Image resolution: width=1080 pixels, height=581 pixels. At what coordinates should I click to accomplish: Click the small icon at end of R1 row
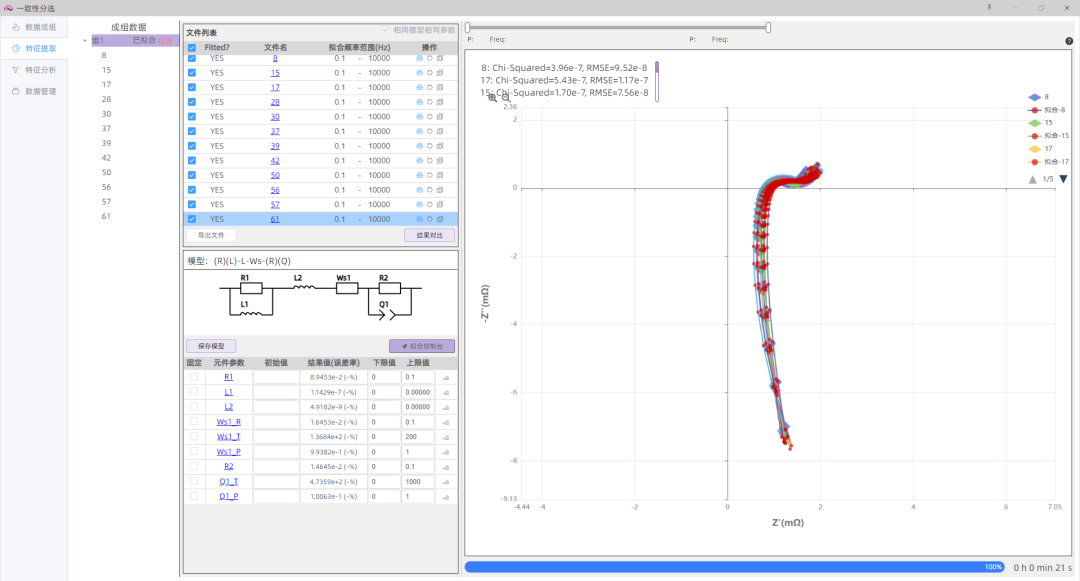pyautogui.click(x=446, y=378)
